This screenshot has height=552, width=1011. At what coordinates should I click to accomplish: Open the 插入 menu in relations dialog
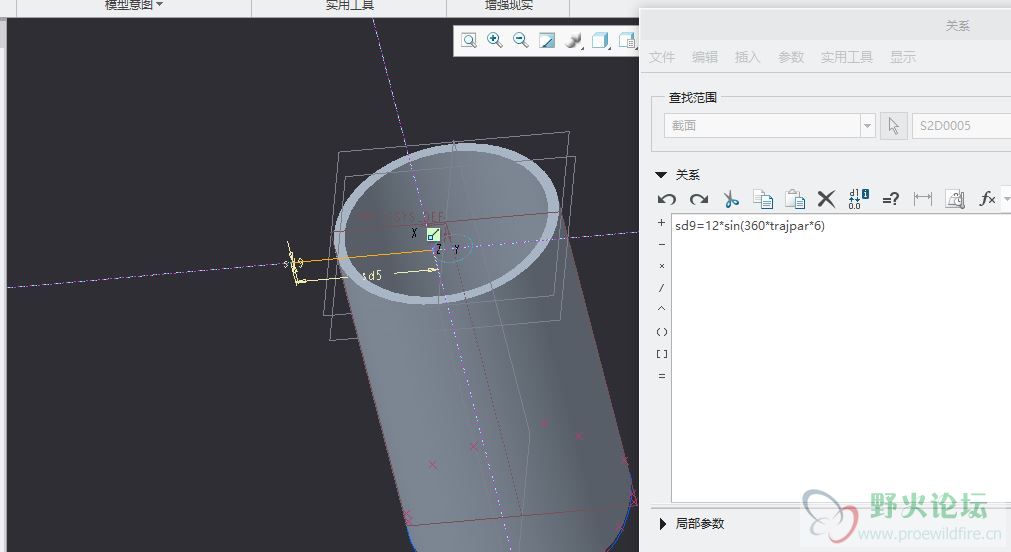[747, 57]
